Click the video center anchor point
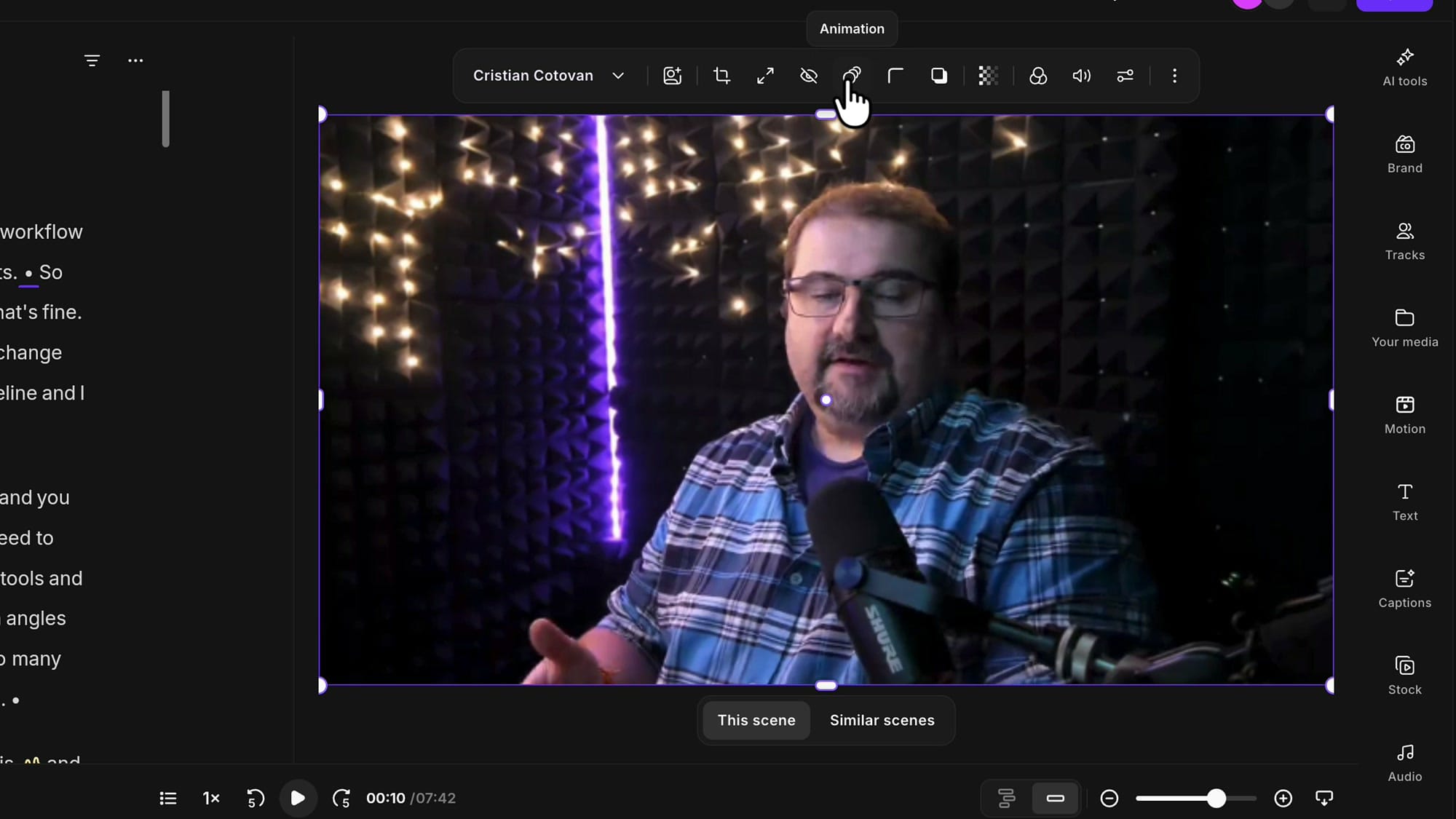This screenshot has height=819, width=1456. (826, 400)
